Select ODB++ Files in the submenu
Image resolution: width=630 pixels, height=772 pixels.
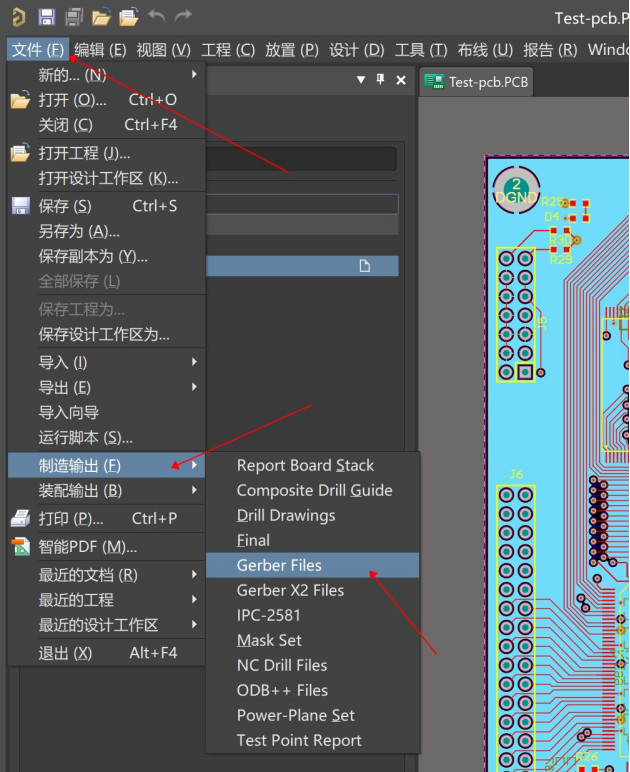[x=313, y=690]
